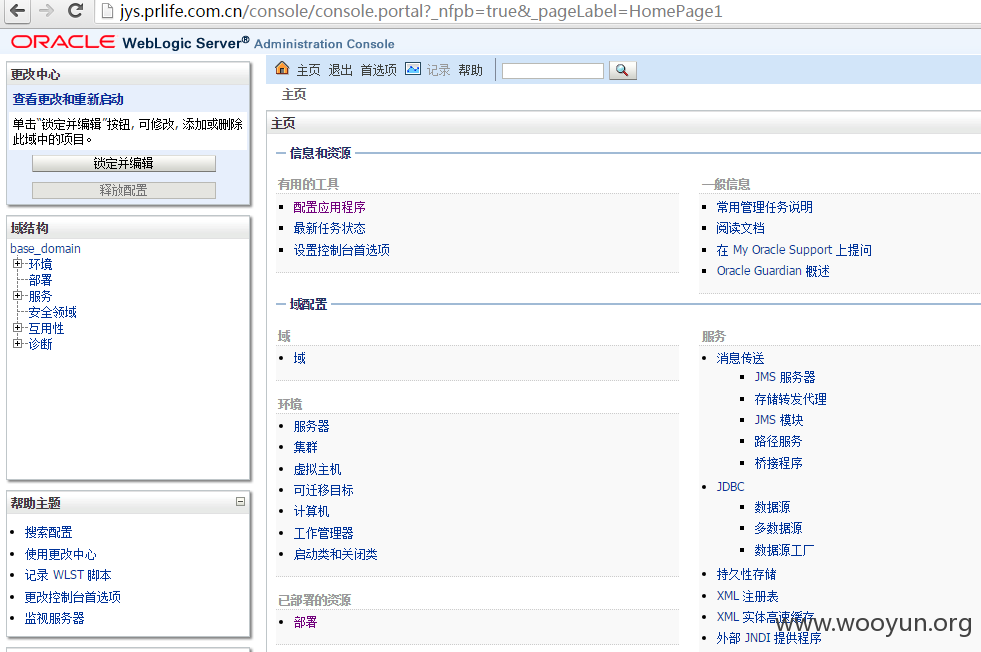Click 记录 in the toolbar

point(438,70)
